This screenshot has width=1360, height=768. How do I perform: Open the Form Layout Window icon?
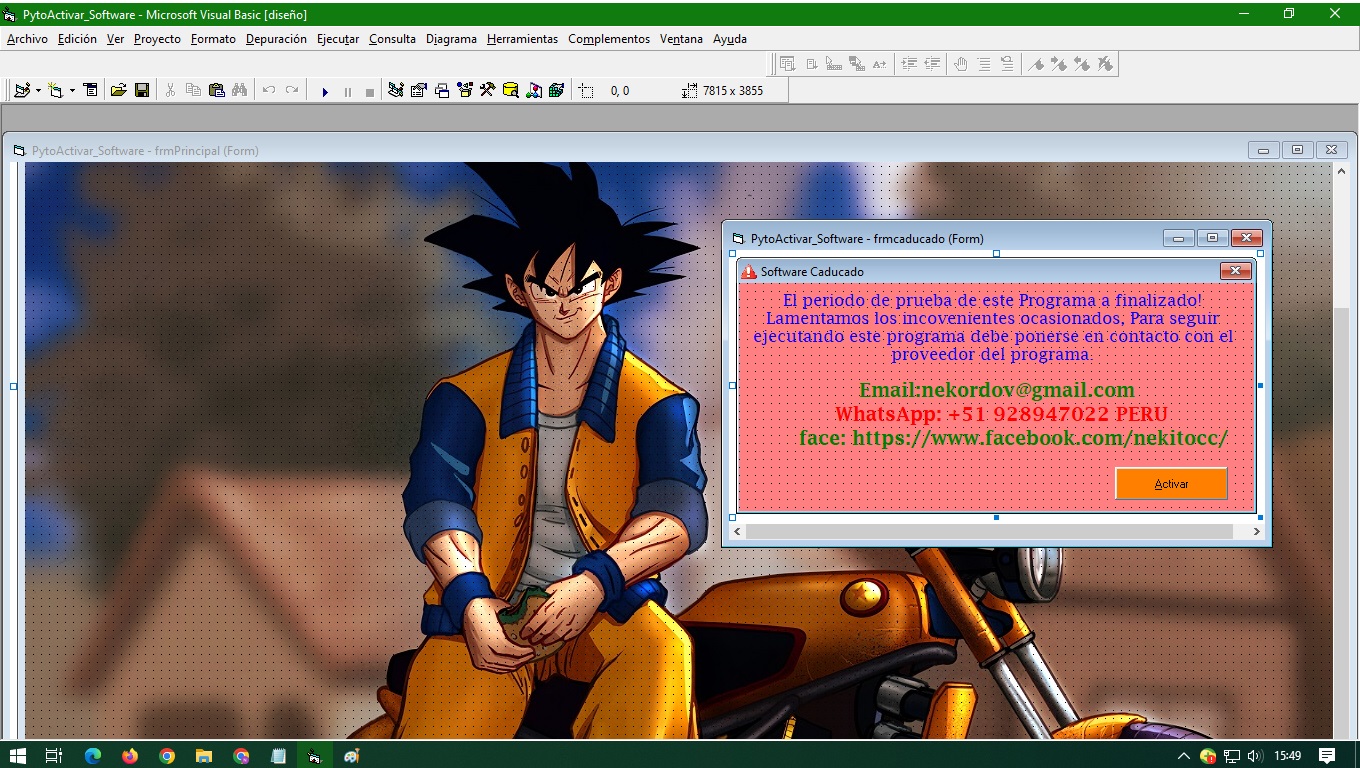click(x=442, y=90)
